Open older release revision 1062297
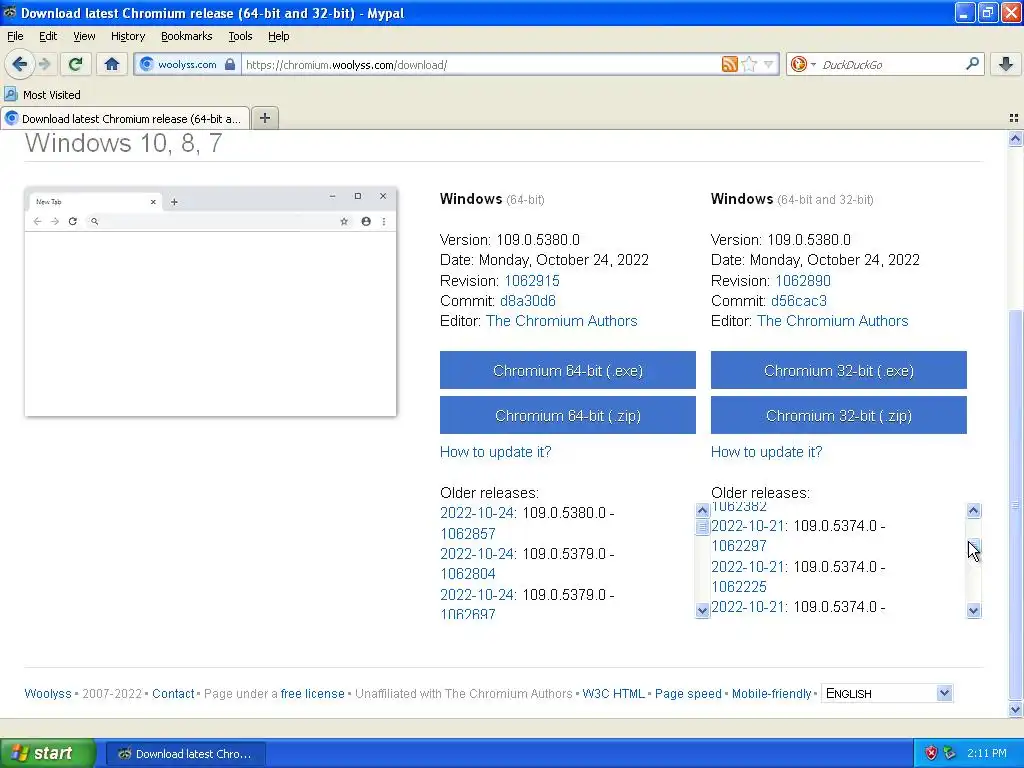The image size is (1024, 768). point(739,545)
